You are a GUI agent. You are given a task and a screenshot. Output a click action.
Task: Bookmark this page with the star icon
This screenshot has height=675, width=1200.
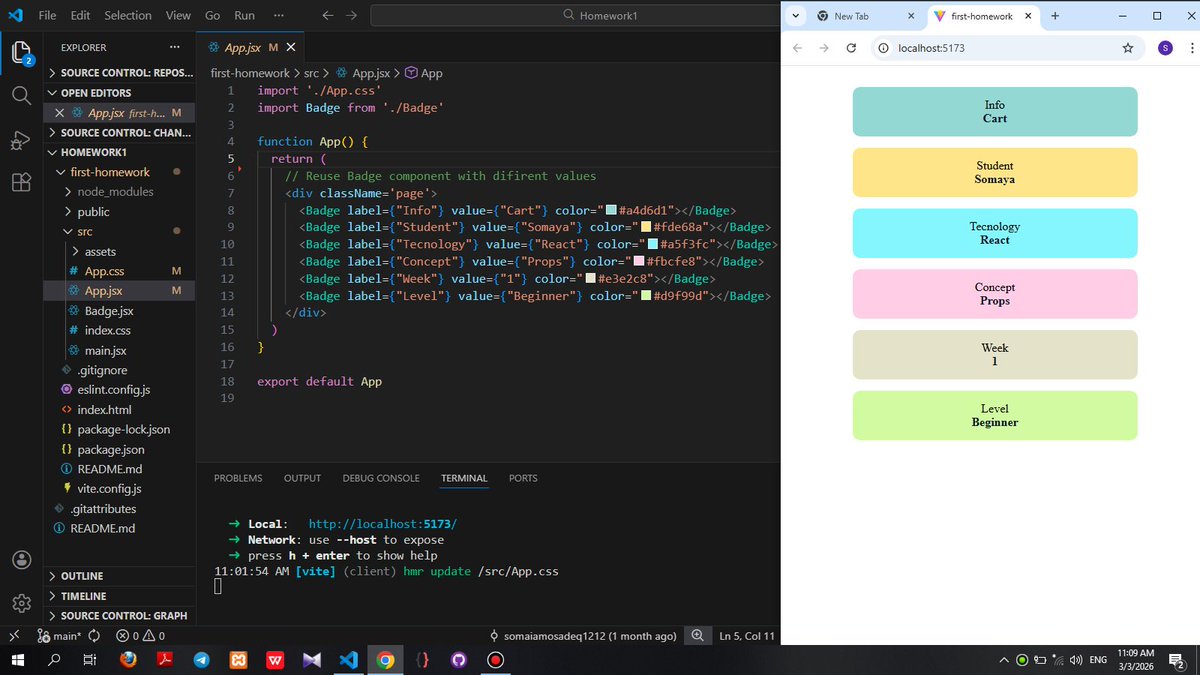(x=1128, y=48)
